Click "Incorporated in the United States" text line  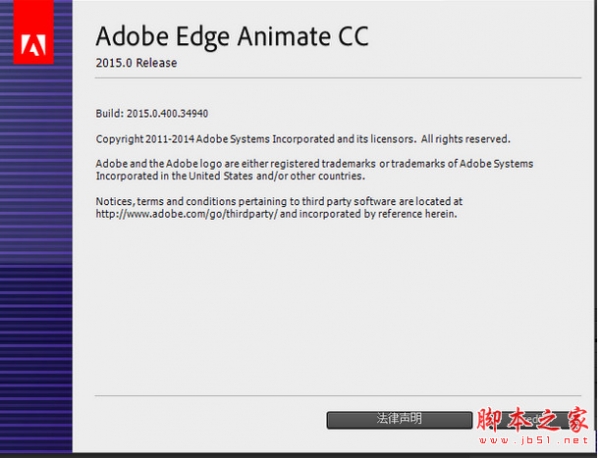coord(180,175)
